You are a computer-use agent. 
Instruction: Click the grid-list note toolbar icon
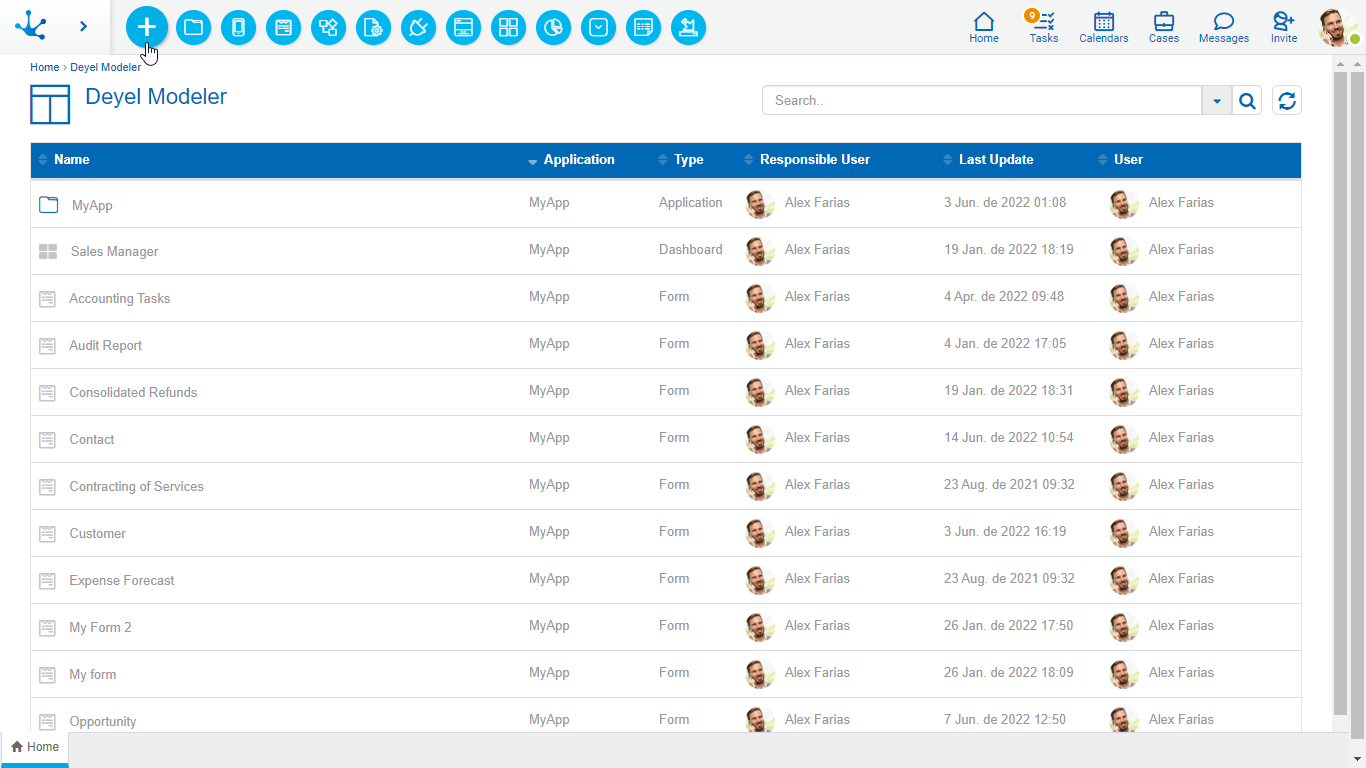click(x=643, y=28)
